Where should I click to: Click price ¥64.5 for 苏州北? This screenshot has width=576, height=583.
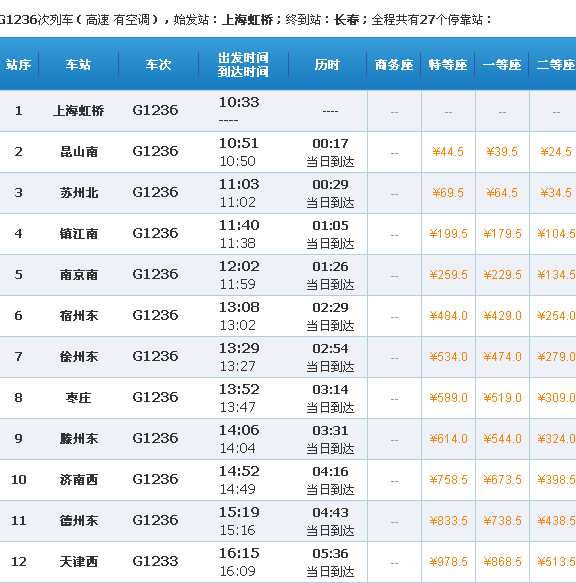pyautogui.click(x=502, y=193)
